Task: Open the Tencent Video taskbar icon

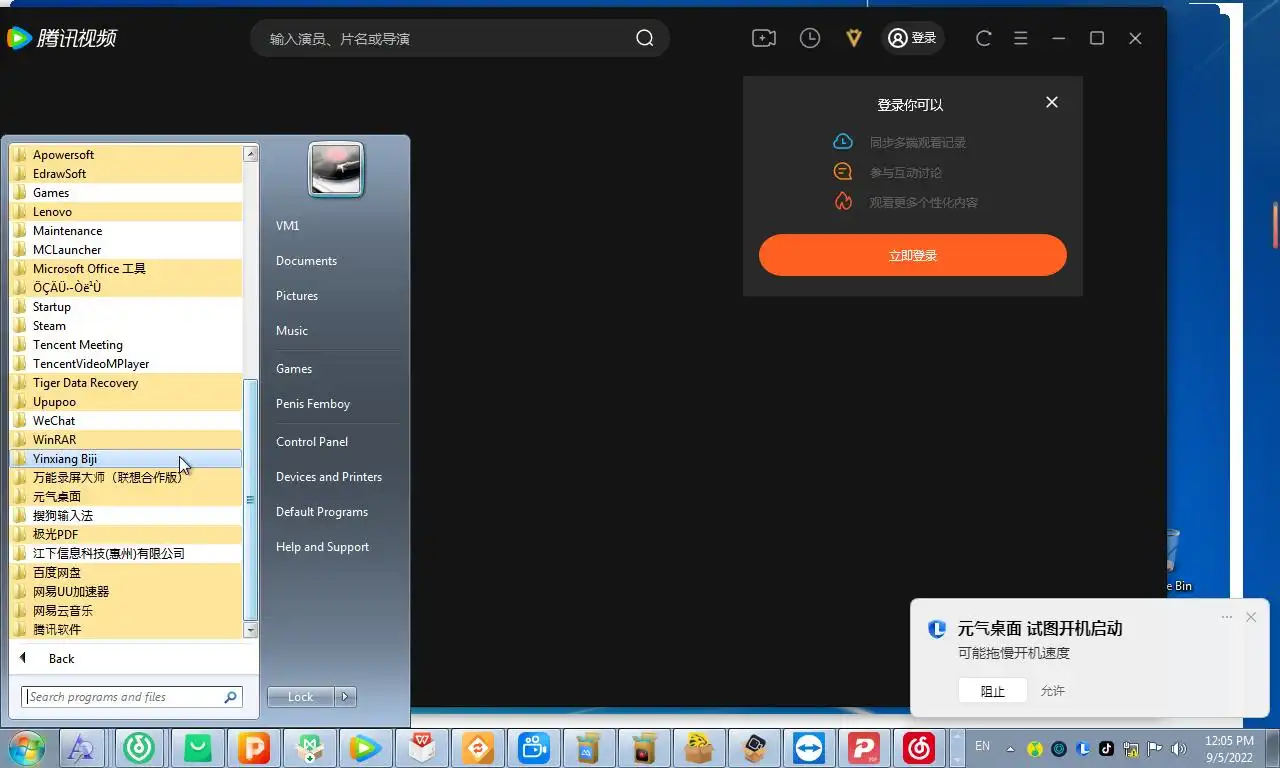Action: (366, 747)
